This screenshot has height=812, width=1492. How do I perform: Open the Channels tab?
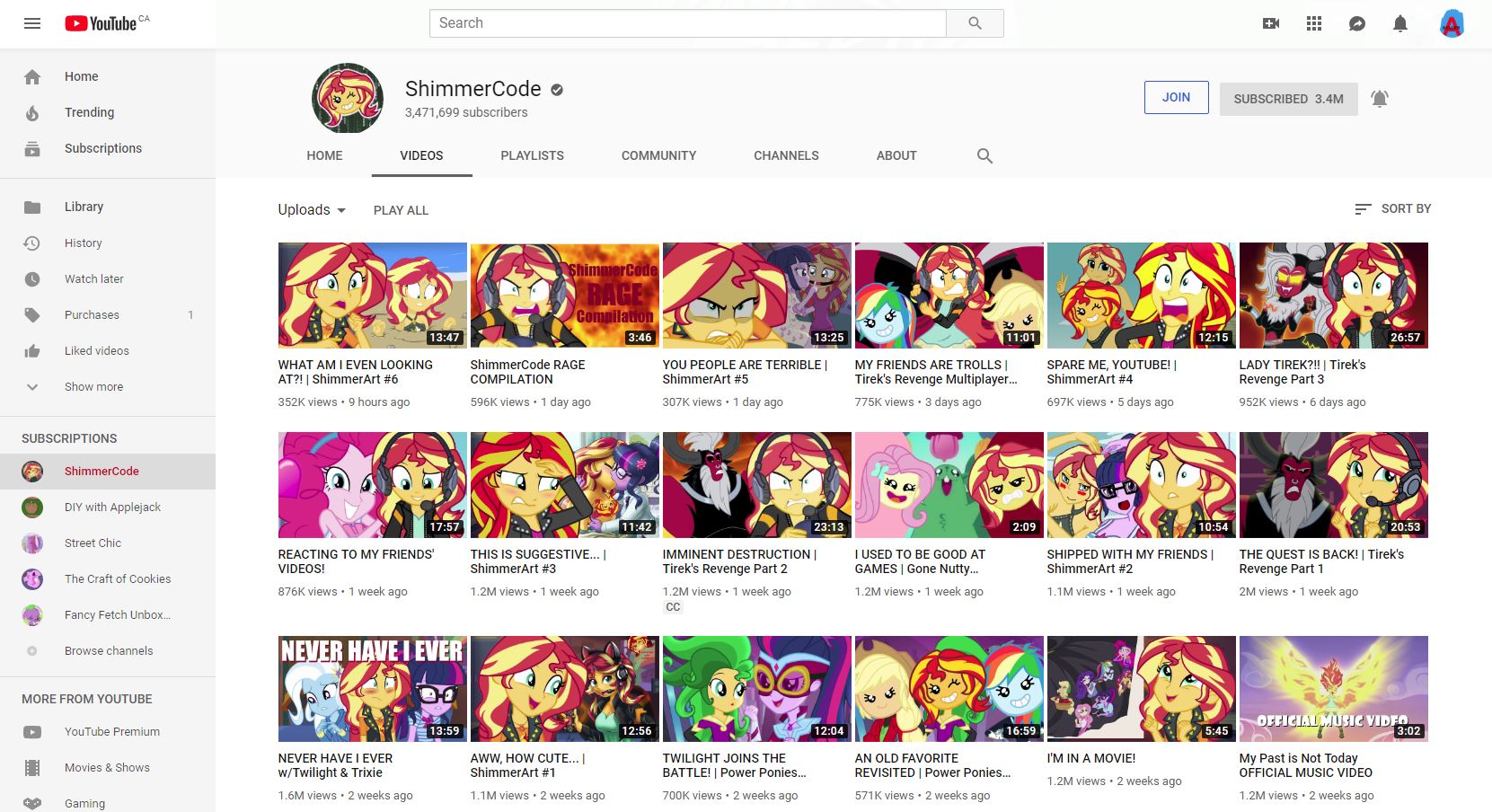point(786,155)
